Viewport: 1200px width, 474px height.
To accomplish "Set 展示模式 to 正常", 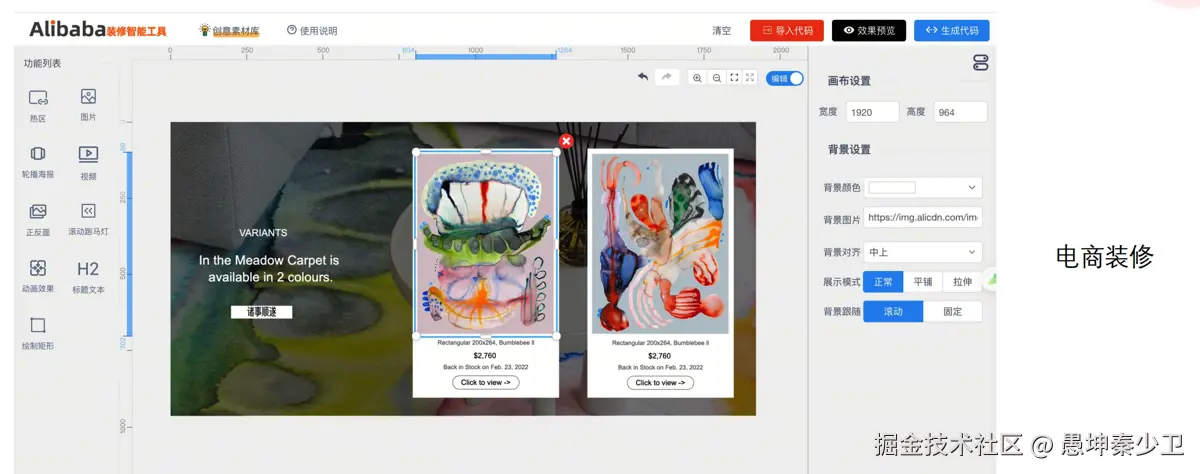I will click(883, 282).
